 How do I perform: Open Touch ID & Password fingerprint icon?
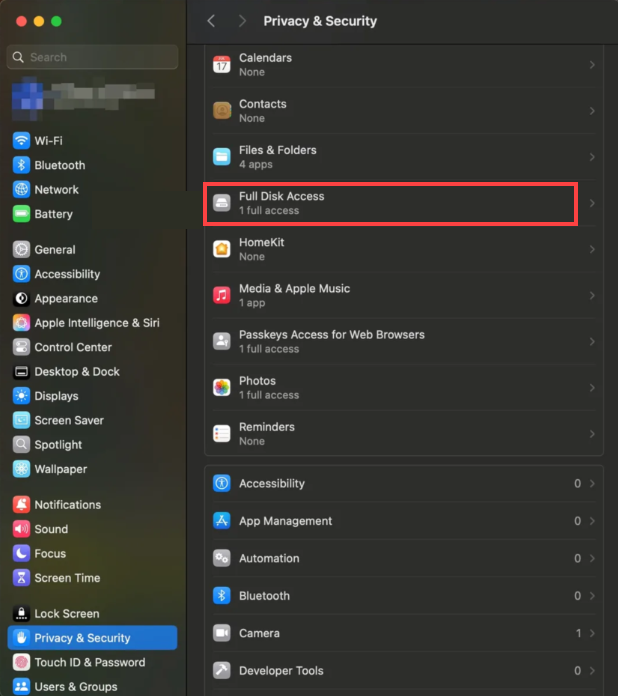(x=21, y=662)
